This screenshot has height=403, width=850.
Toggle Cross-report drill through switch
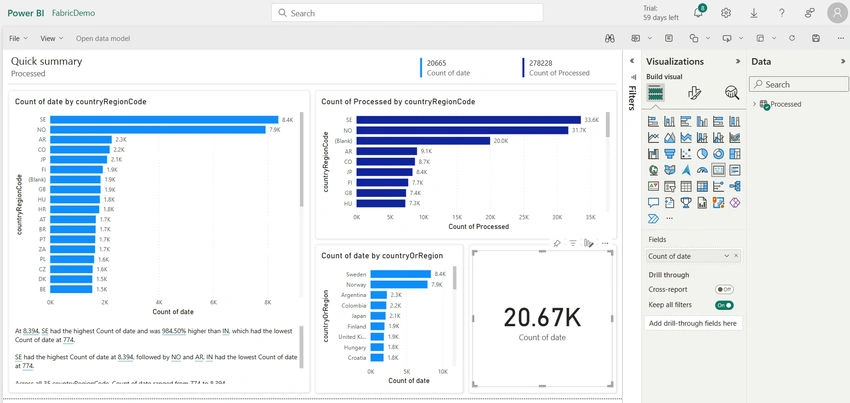(x=724, y=290)
